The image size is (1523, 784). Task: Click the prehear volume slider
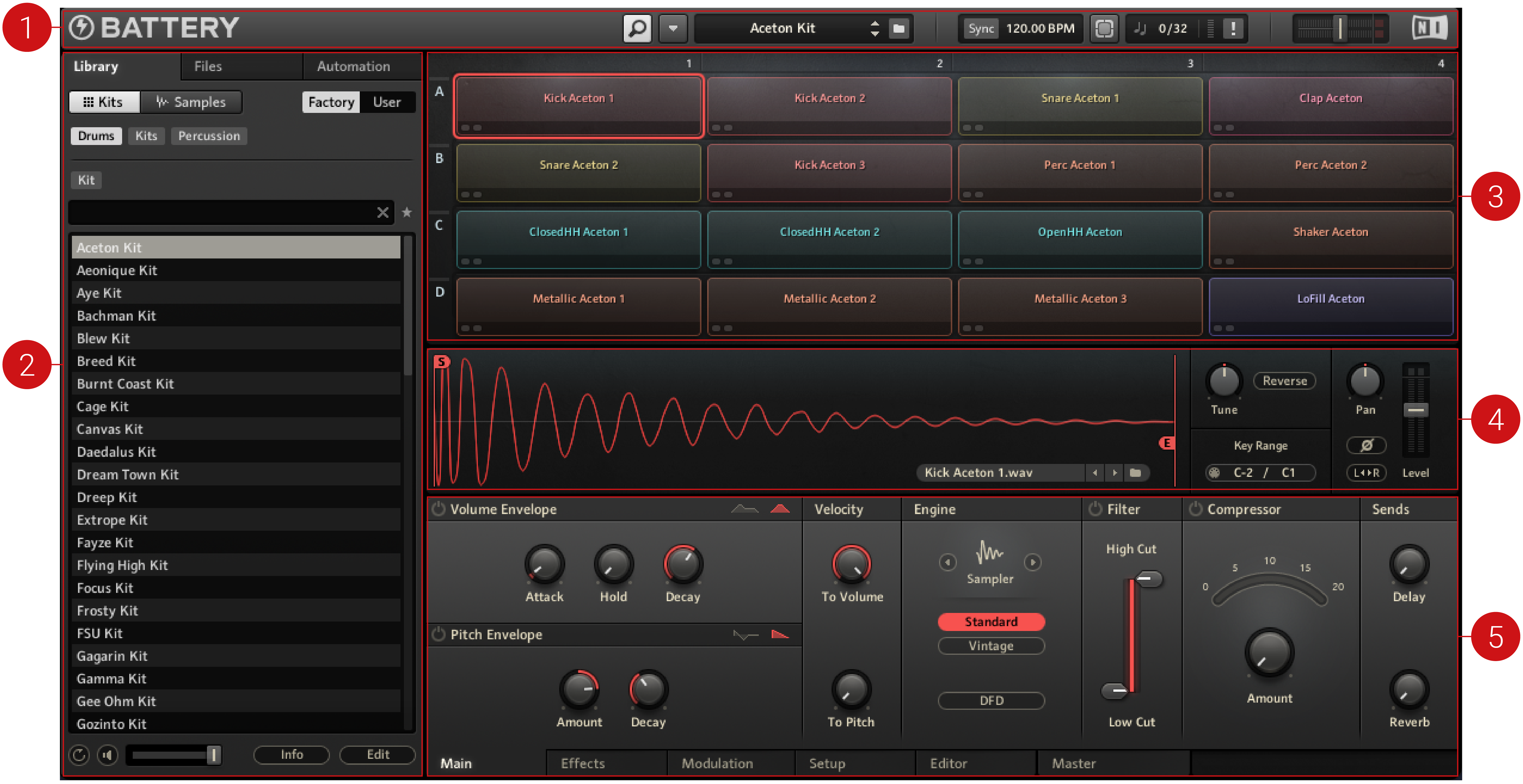(174, 754)
